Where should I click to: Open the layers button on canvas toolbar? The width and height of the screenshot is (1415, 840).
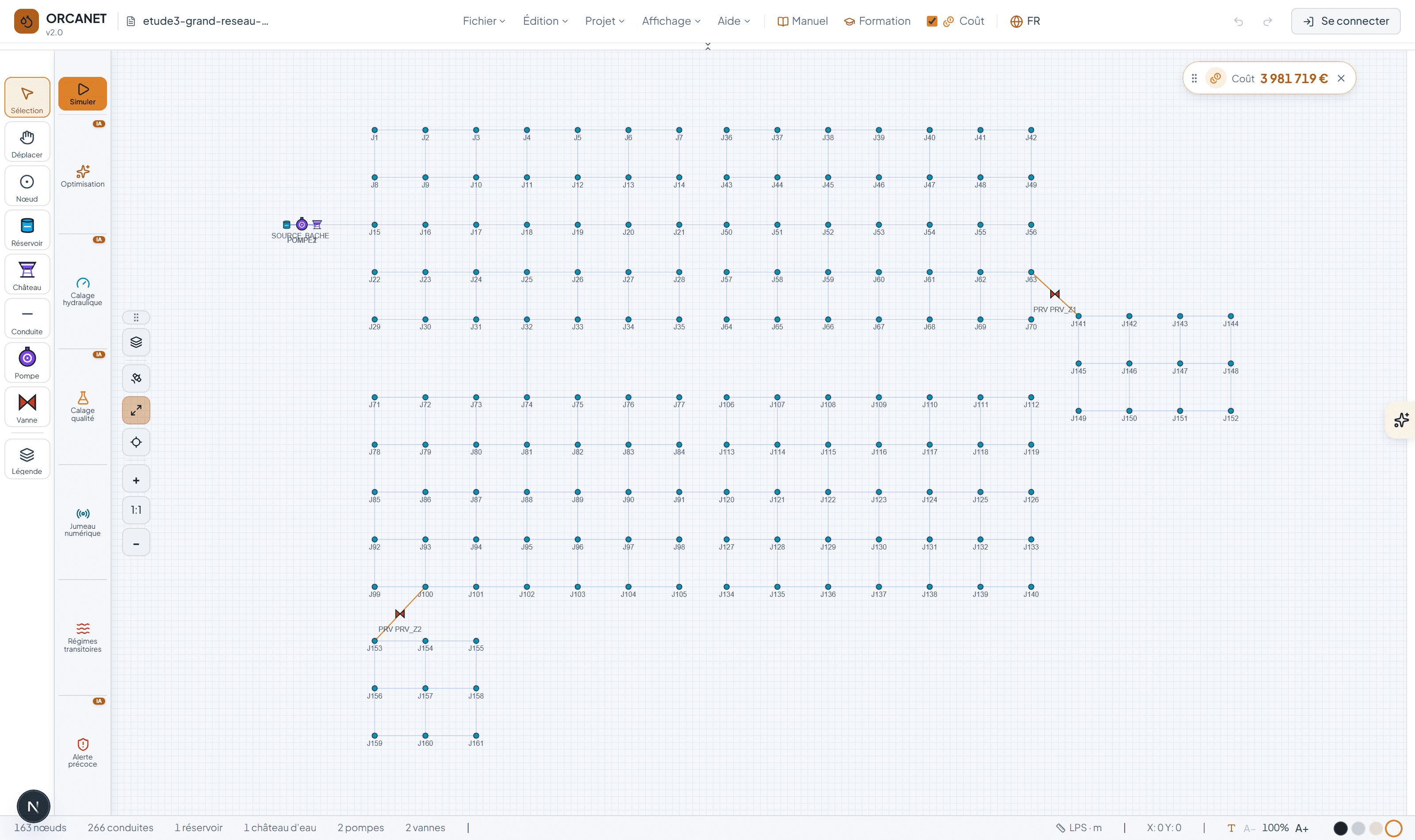coord(136,343)
